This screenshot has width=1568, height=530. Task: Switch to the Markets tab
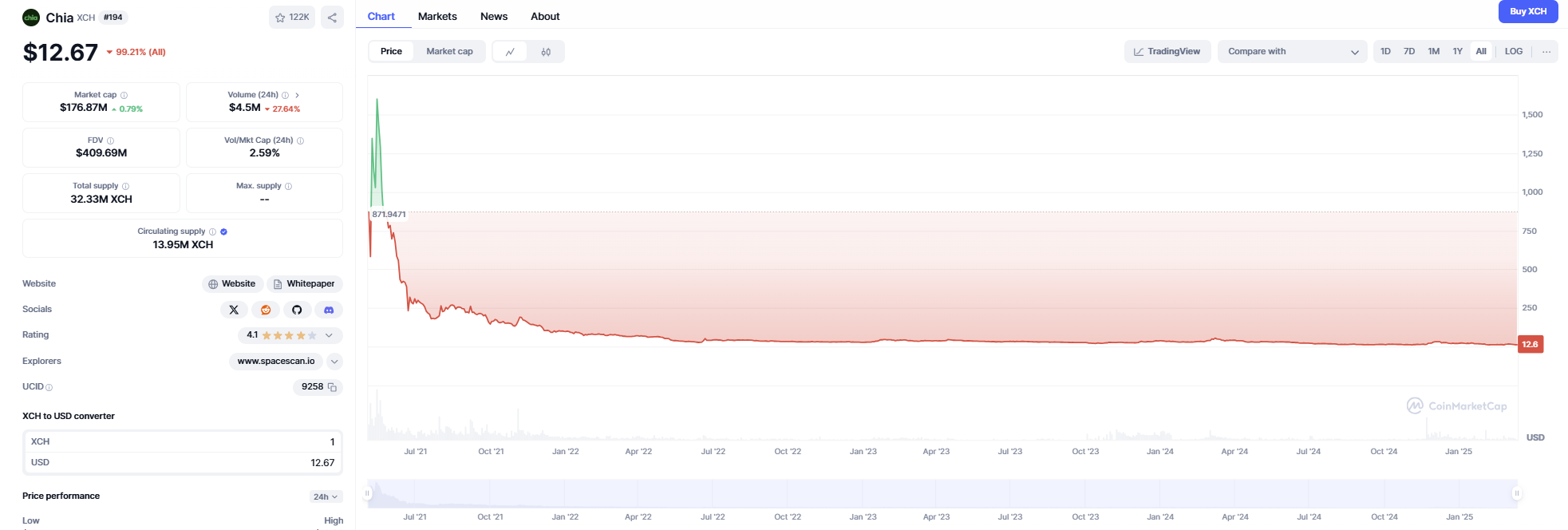437,17
